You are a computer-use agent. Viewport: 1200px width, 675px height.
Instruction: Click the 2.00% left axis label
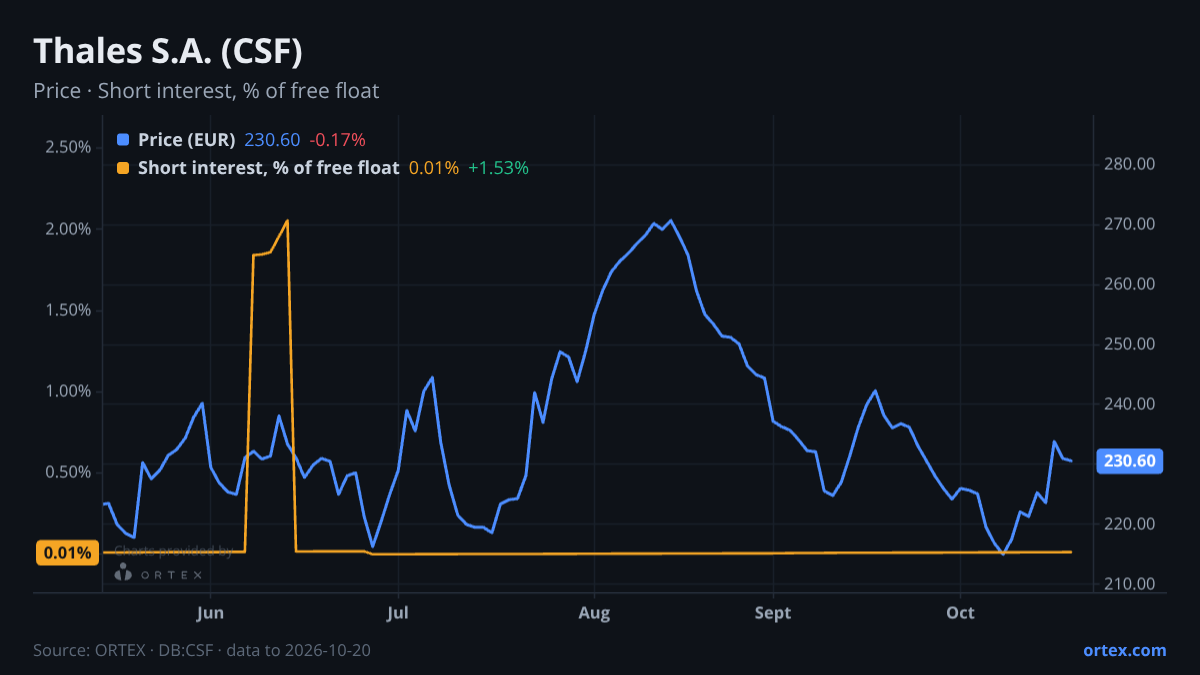pos(68,229)
